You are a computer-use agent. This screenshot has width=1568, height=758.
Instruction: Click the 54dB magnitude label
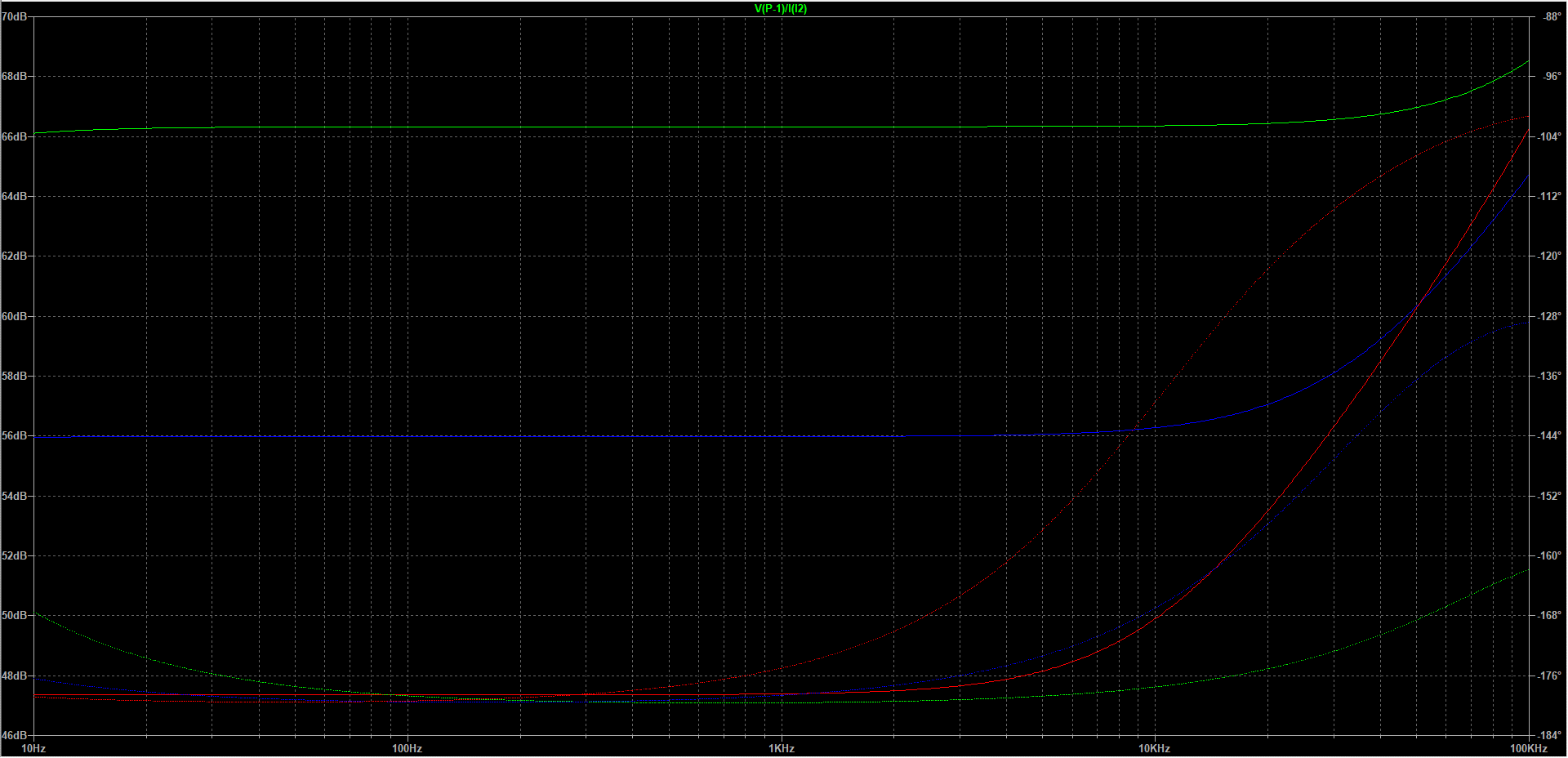click(14, 496)
